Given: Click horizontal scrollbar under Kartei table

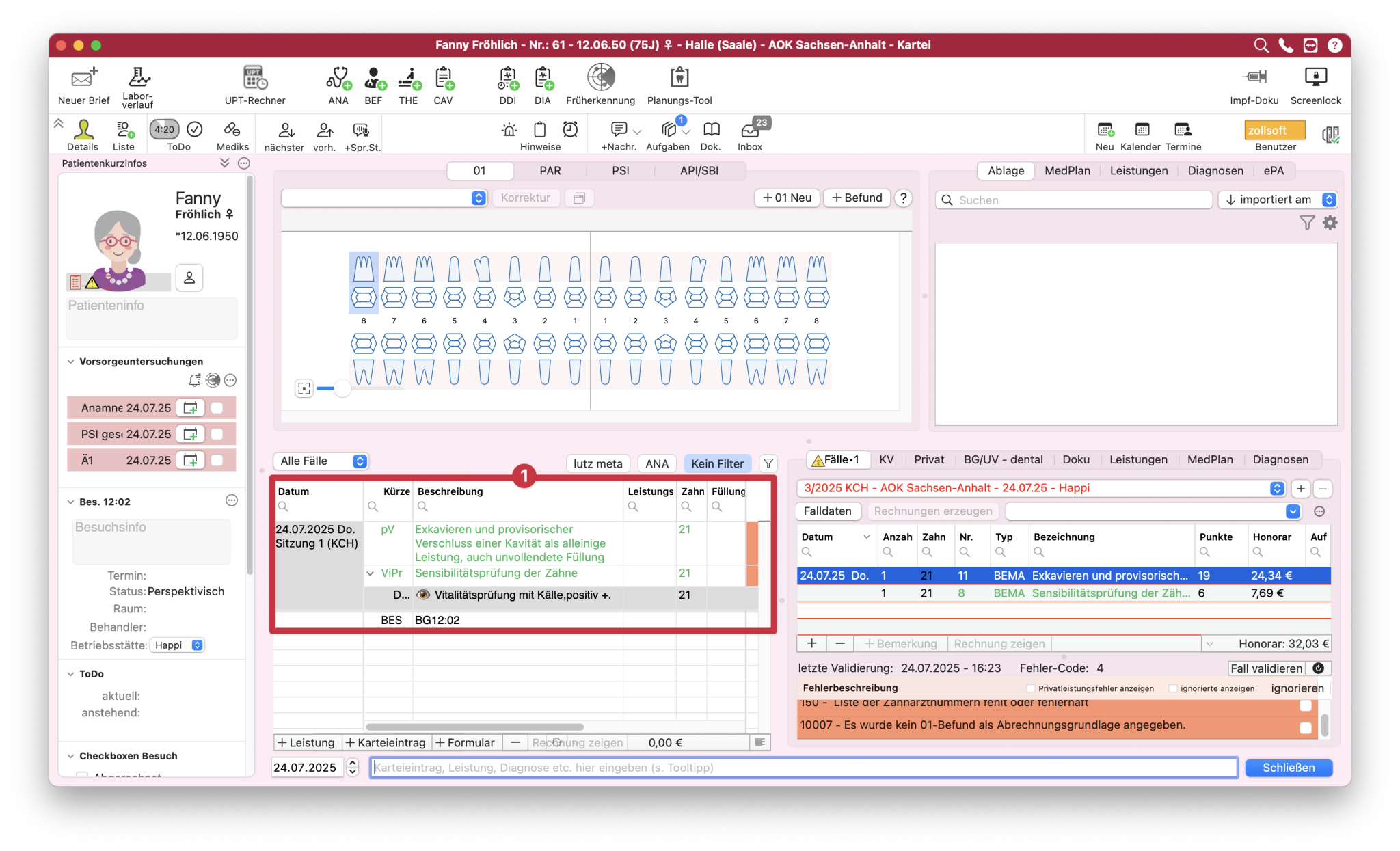Looking at the screenshot, I should (x=475, y=727).
